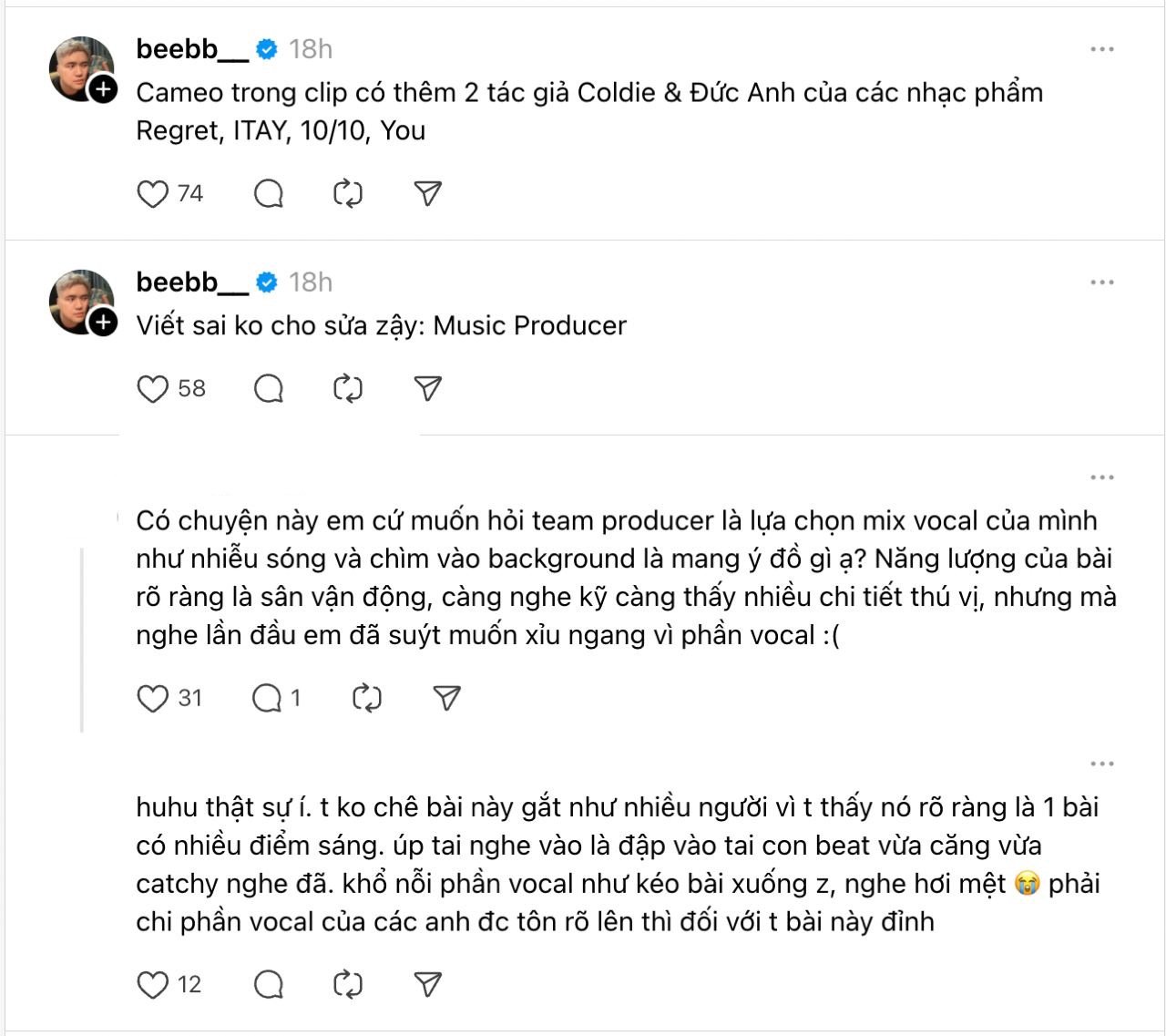
Task: Repost the Cameo trong clip post
Action: click(x=348, y=194)
